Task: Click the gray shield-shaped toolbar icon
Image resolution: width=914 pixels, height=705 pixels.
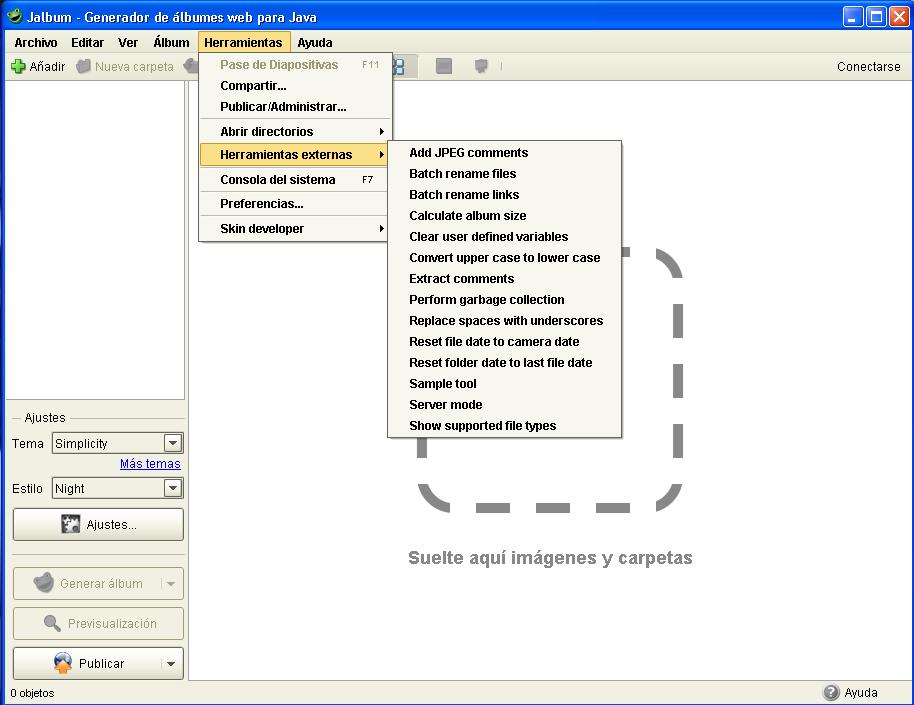Action: pyautogui.click(x=481, y=66)
